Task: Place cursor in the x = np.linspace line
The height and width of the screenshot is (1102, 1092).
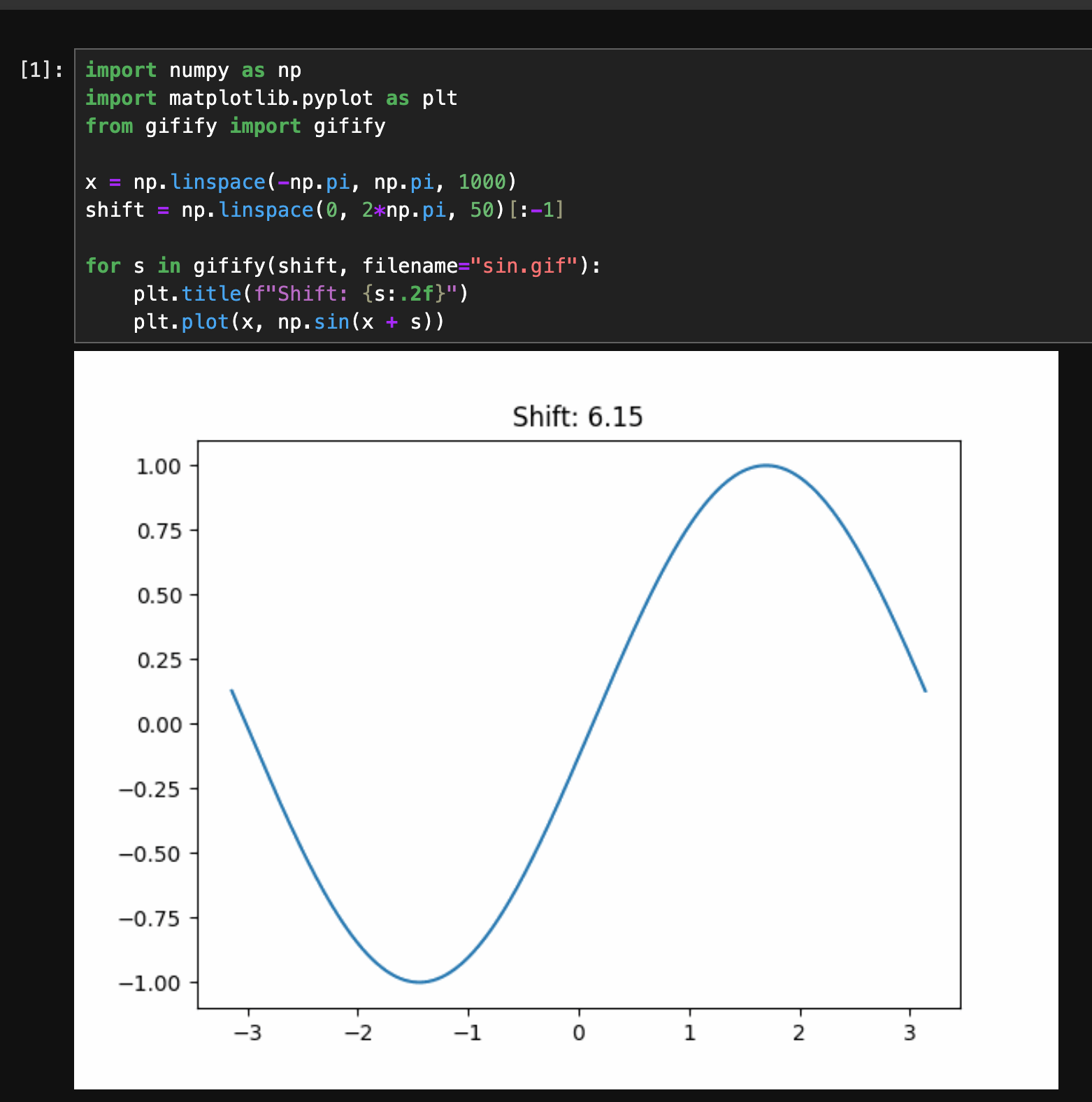Action: [301, 182]
